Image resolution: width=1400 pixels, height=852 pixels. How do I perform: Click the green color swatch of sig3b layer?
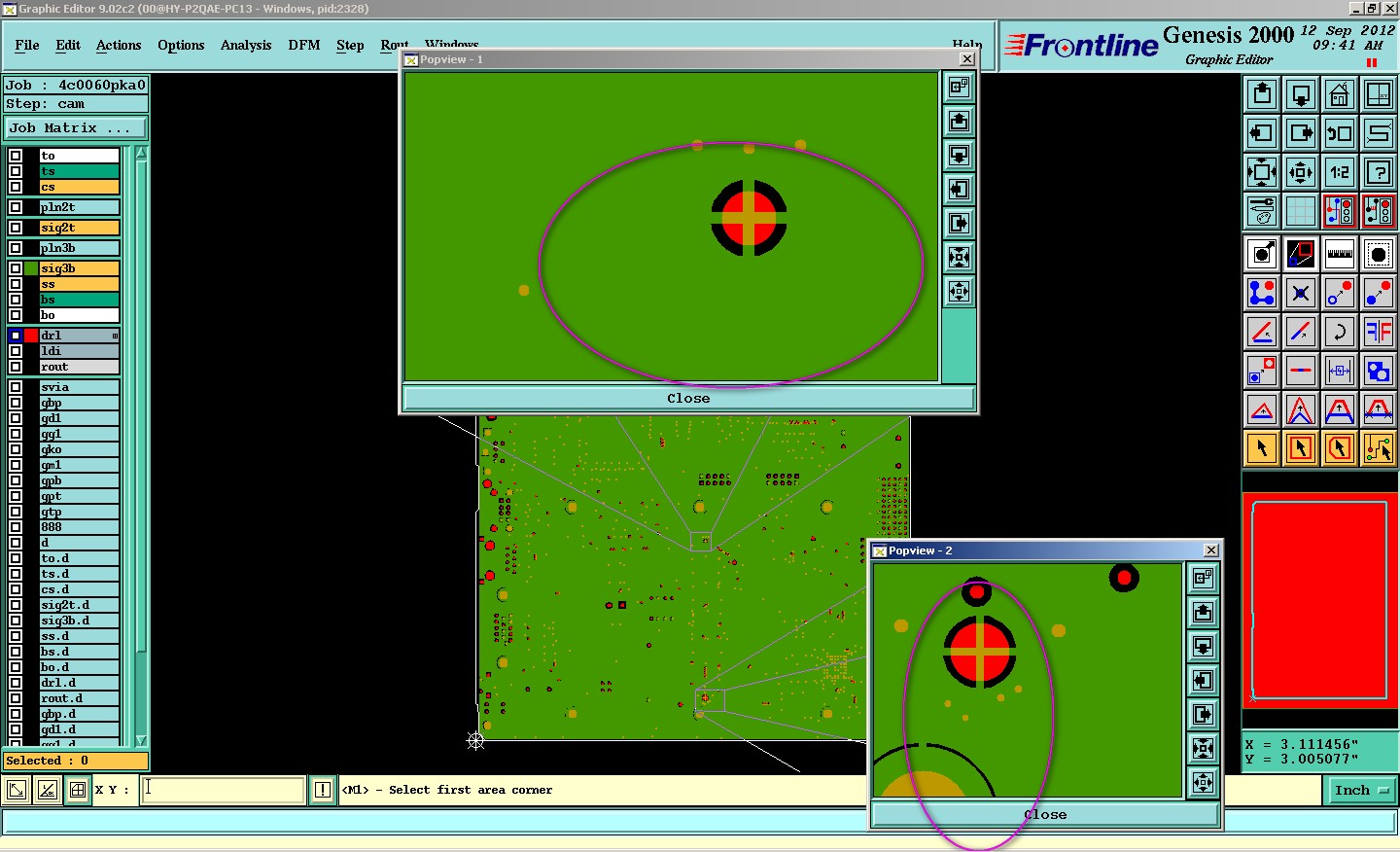(x=31, y=268)
